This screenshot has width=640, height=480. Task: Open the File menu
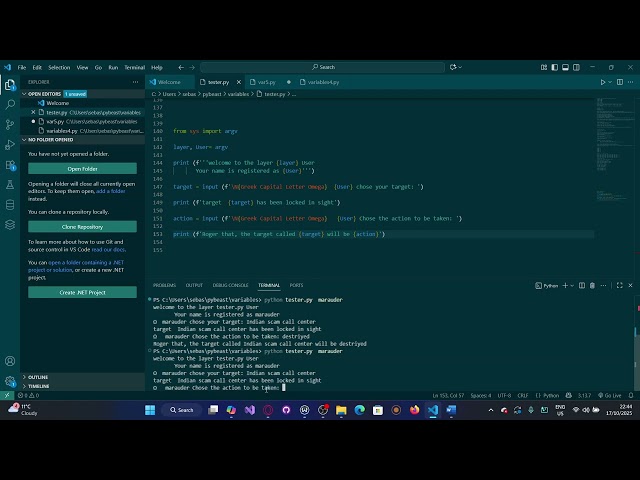[22, 67]
